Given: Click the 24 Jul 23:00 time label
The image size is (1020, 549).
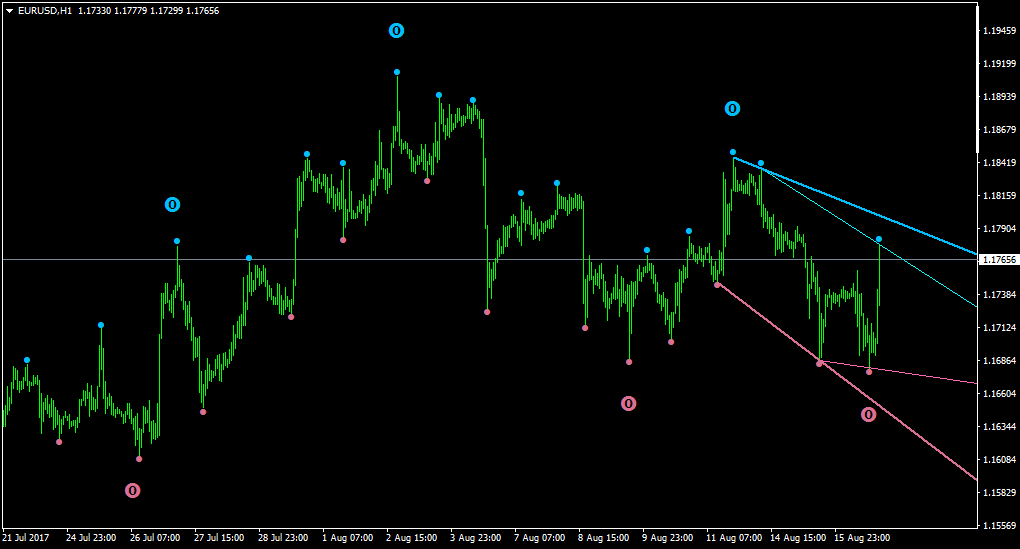Looking at the screenshot, I should click(91, 538).
